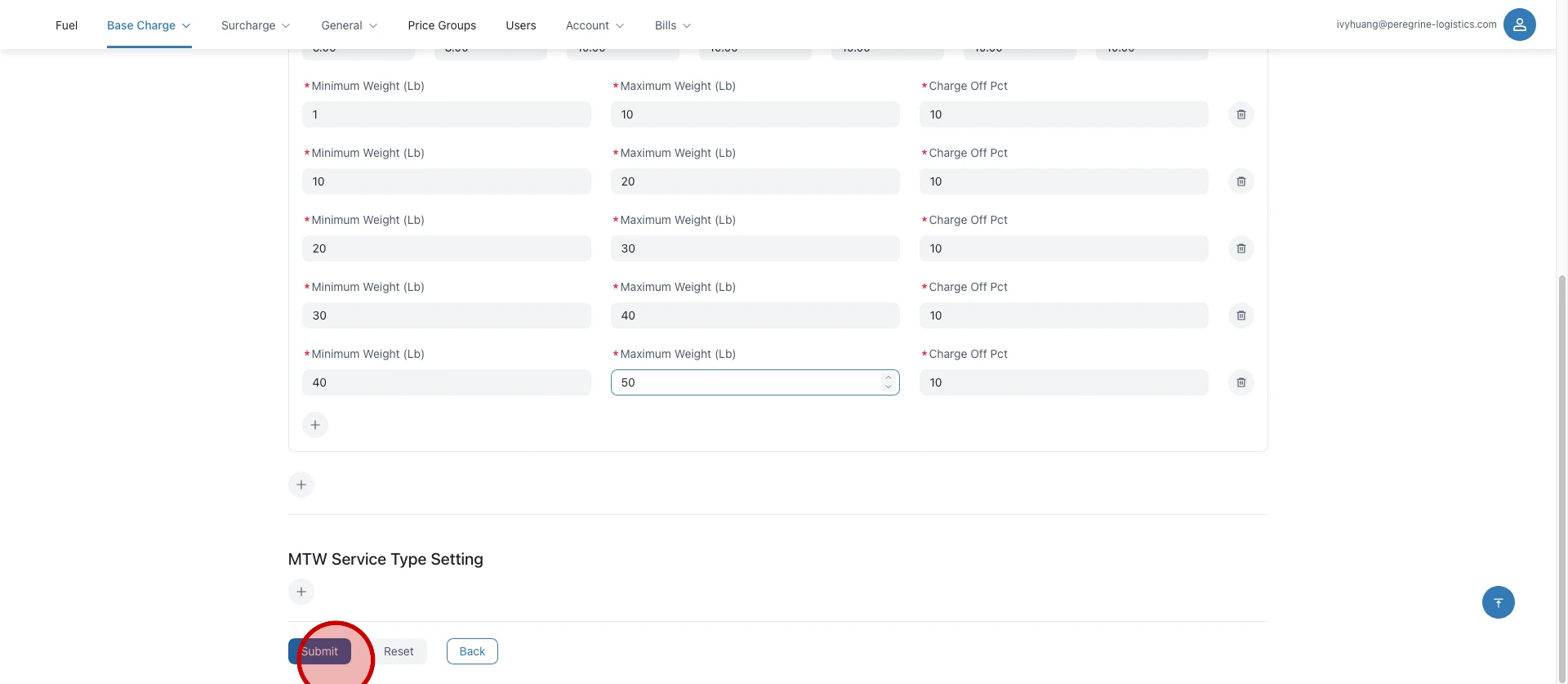Viewport: 1568px width, 684px height.
Task: Expand the Account dropdown menu
Action: (x=595, y=25)
